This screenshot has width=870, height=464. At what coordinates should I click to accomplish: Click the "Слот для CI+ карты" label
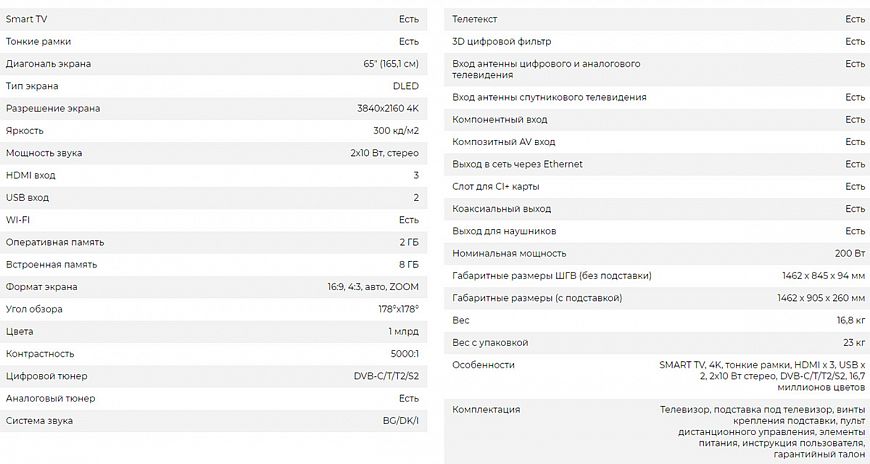pyautogui.click(x=498, y=186)
